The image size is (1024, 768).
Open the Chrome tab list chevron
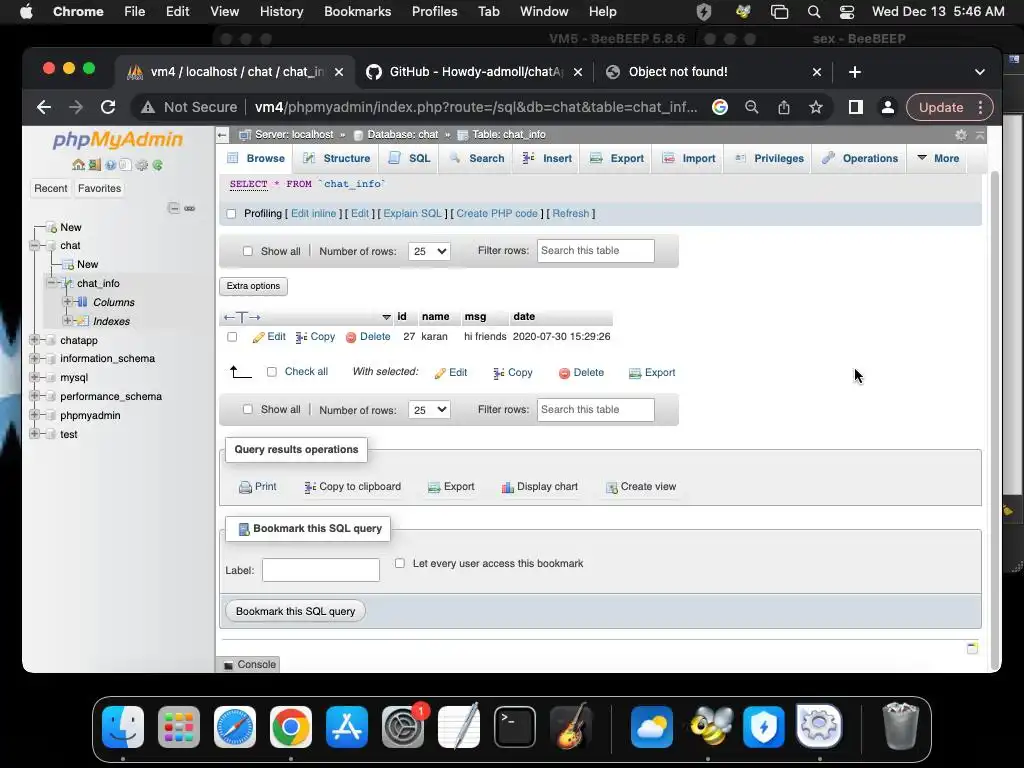point(980,72)
